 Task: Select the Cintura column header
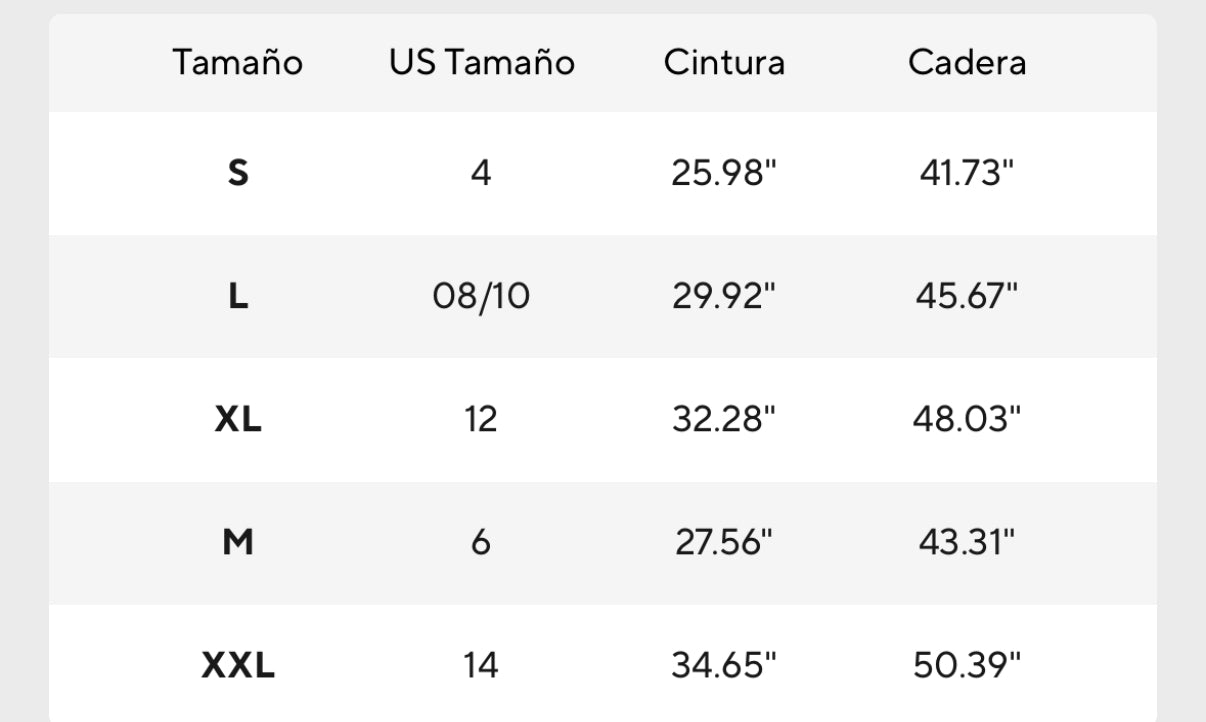[x=724, y=63]
